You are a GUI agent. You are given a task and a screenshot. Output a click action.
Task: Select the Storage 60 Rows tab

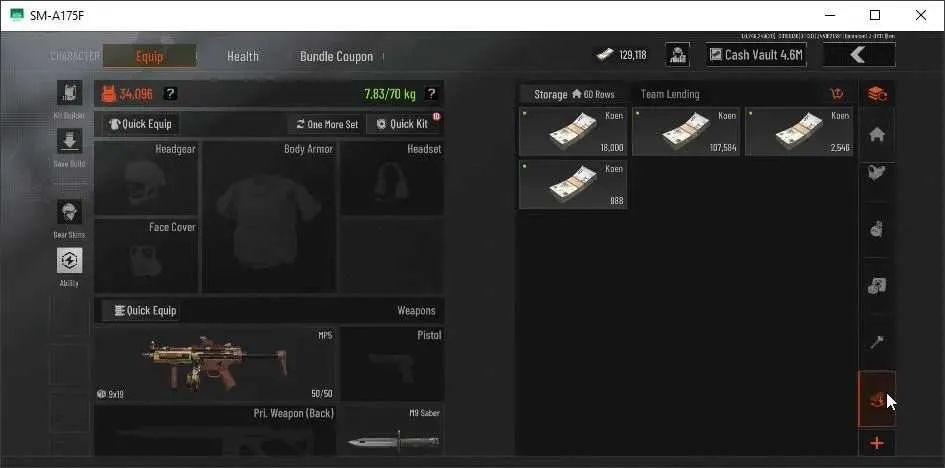pyautogui.click(x=574, y=95)
